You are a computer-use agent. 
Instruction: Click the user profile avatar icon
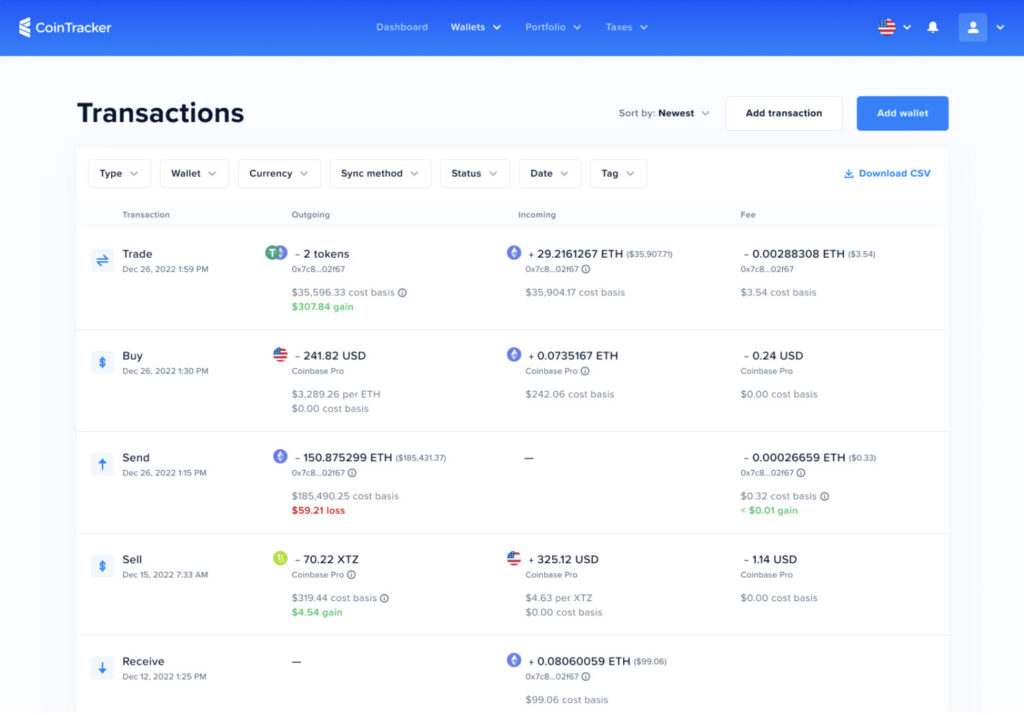972,27
